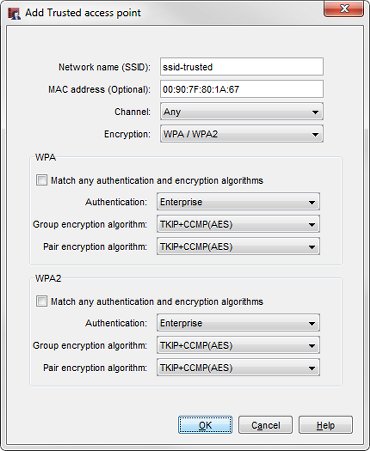Image resolution: width=370 pixels, height=451 pixels.
Task: Click the 'Network name (SSID):' label
Action: pyautogui.click(x=105, y=67)
